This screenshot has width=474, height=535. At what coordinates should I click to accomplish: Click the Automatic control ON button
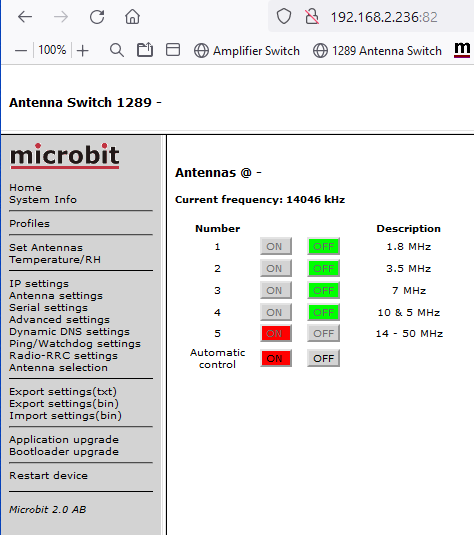[x=276, y=358]
